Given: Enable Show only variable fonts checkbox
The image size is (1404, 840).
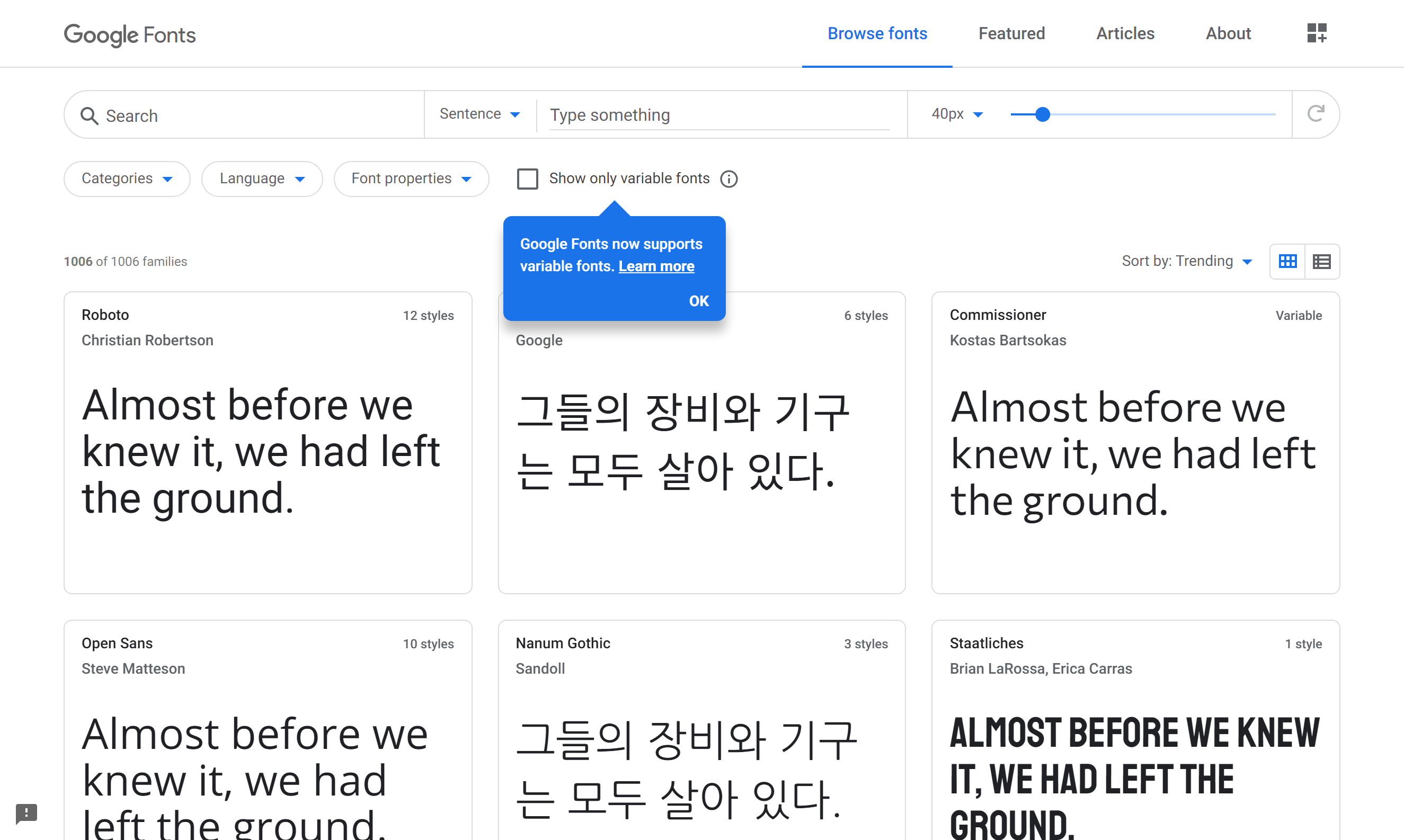Looking at the screenshot, I should [527, 179].
